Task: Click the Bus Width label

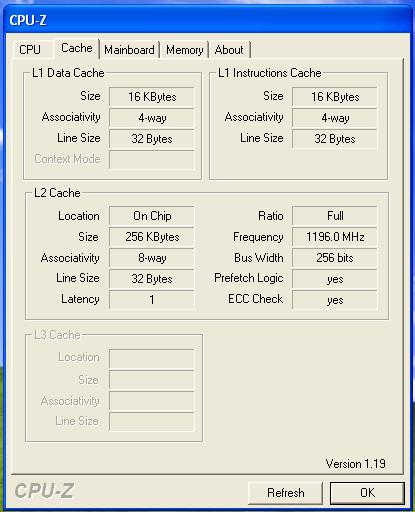Action: coord(259,258)
